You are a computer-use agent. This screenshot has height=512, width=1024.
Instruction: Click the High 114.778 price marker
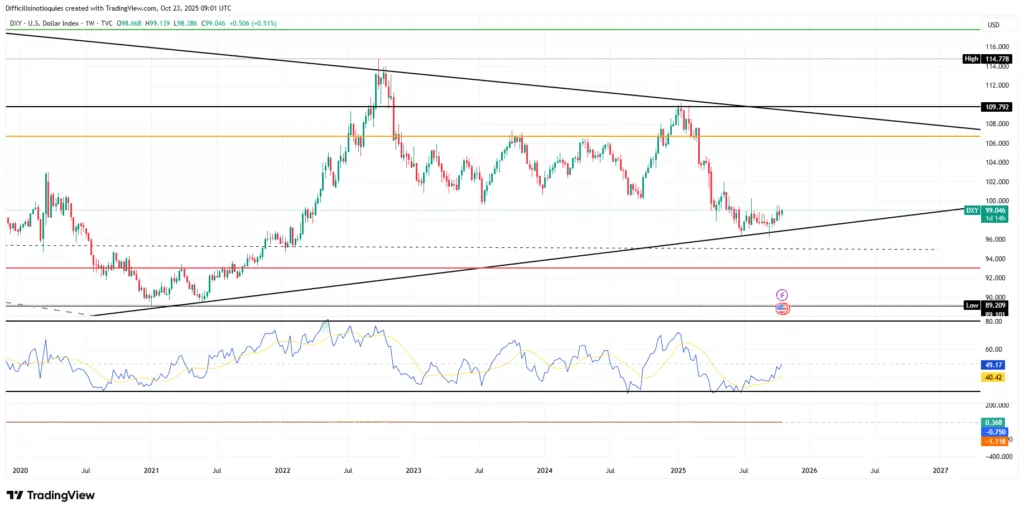(984, 59)
